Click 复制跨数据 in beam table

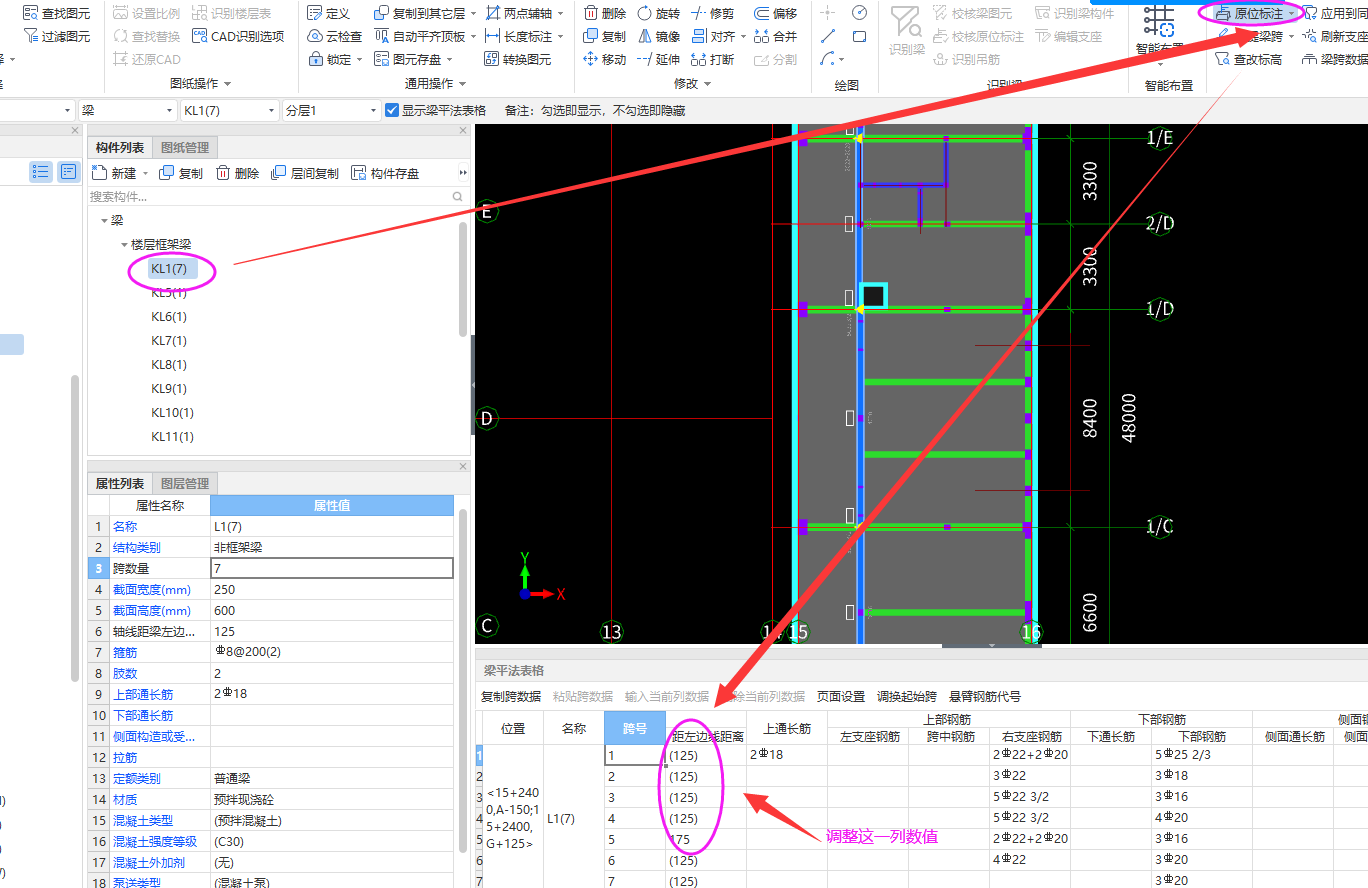[x=511, y=696]
